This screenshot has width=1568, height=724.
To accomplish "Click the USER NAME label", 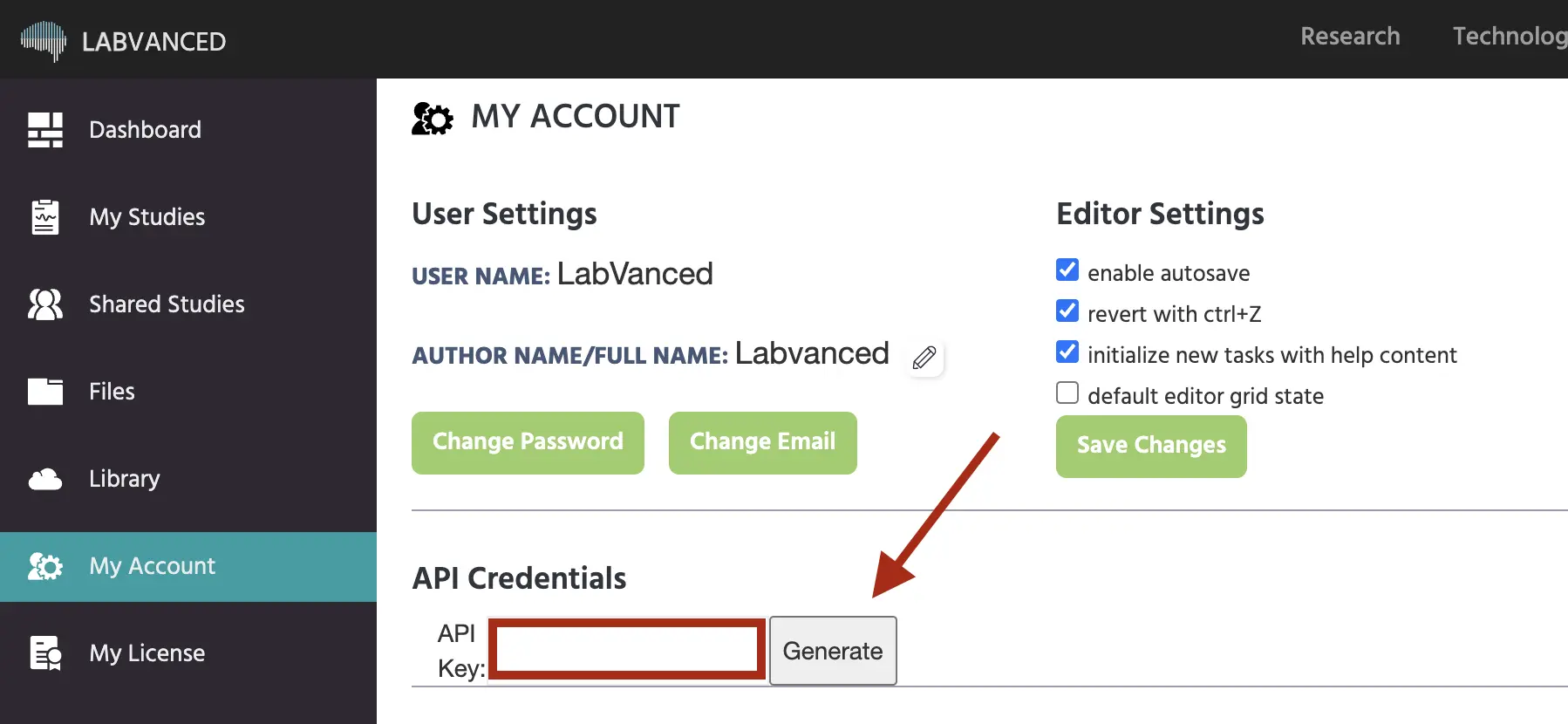I will click(481, 277).
